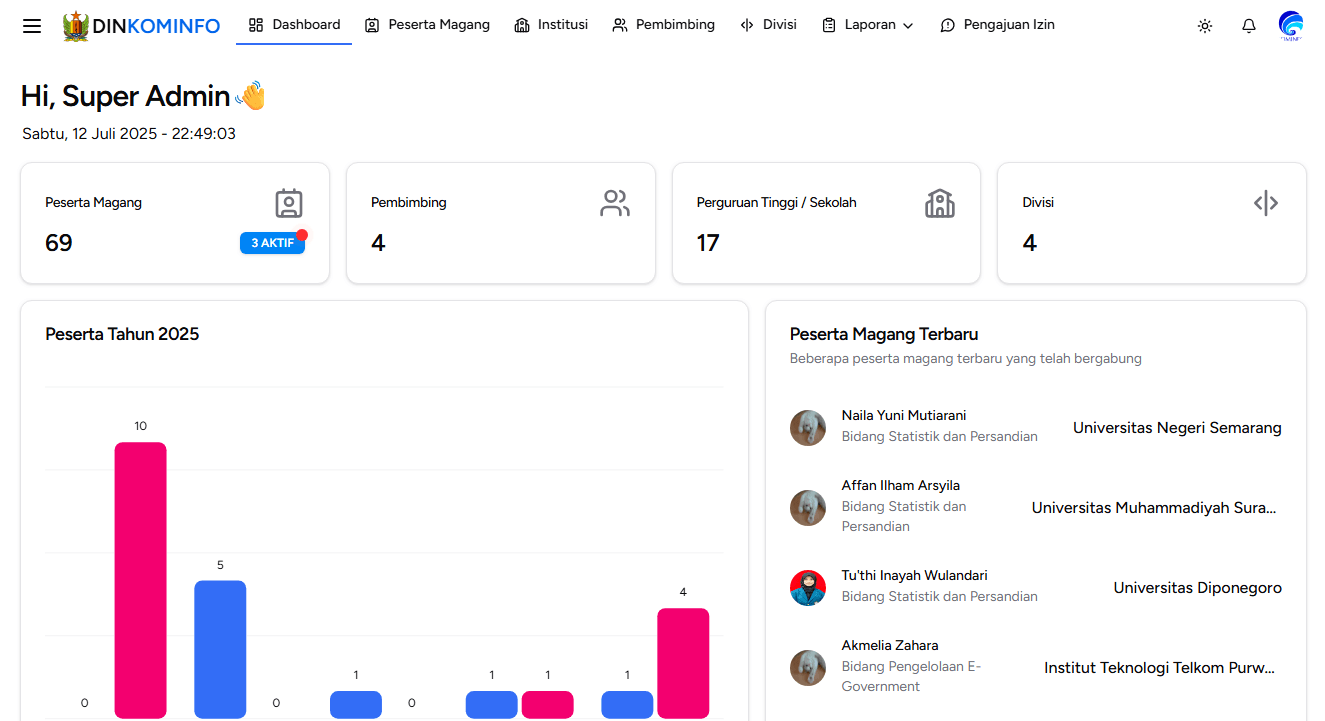Open the hamburger sidebar menu

(32, 26)
